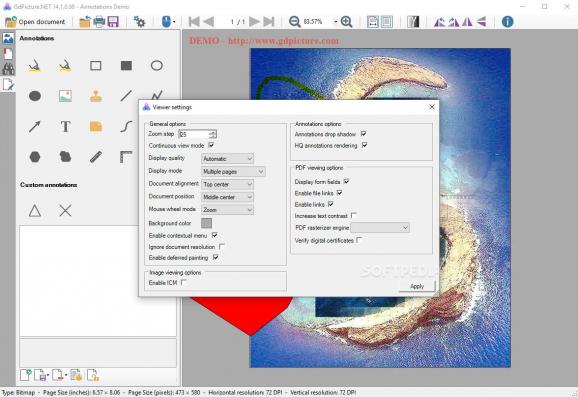The image size is (578, 397).
Task: Open Display quality dropdown
Action: click(227, 159)
